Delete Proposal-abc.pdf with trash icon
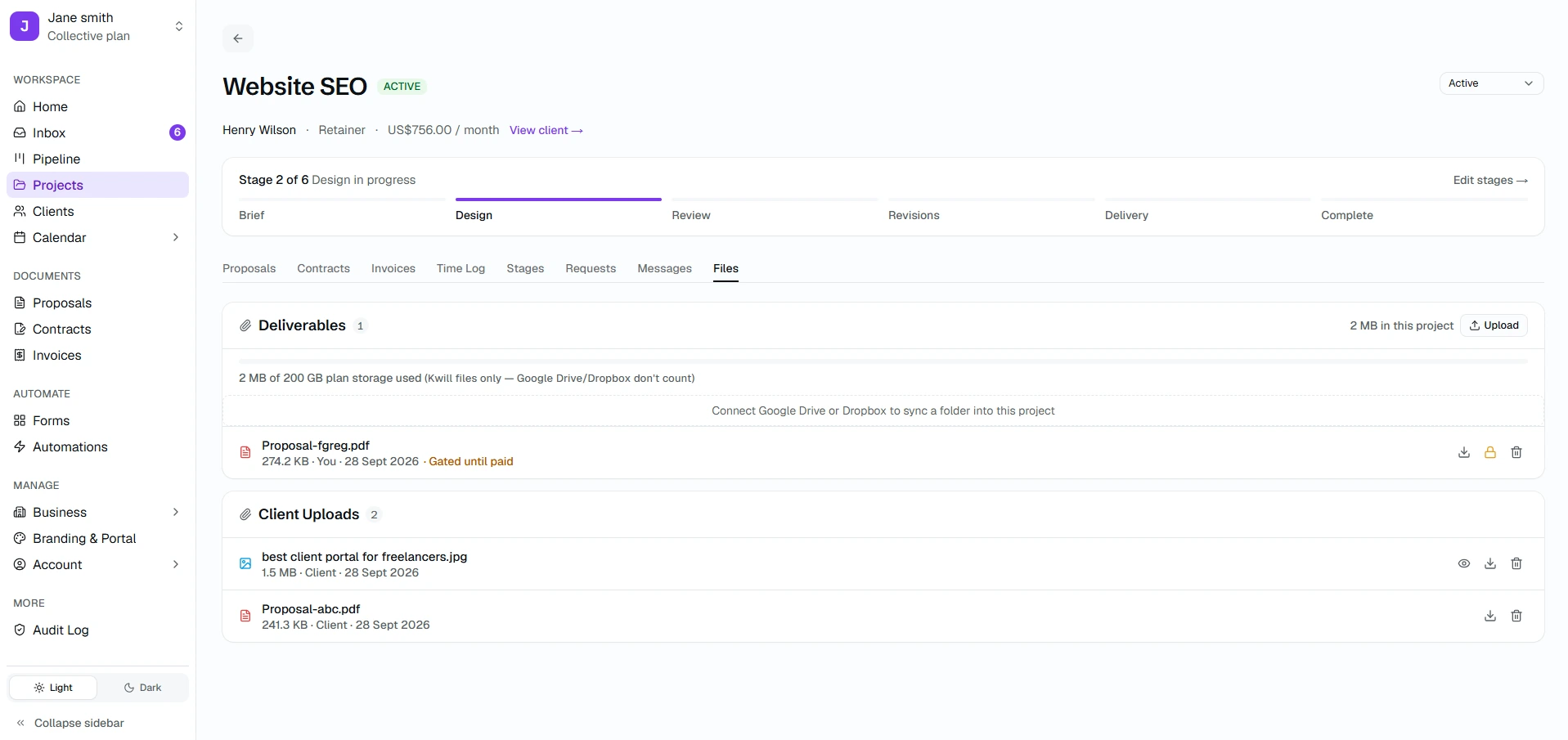Screen dimensions: 1568x740 coord(1516,616)
